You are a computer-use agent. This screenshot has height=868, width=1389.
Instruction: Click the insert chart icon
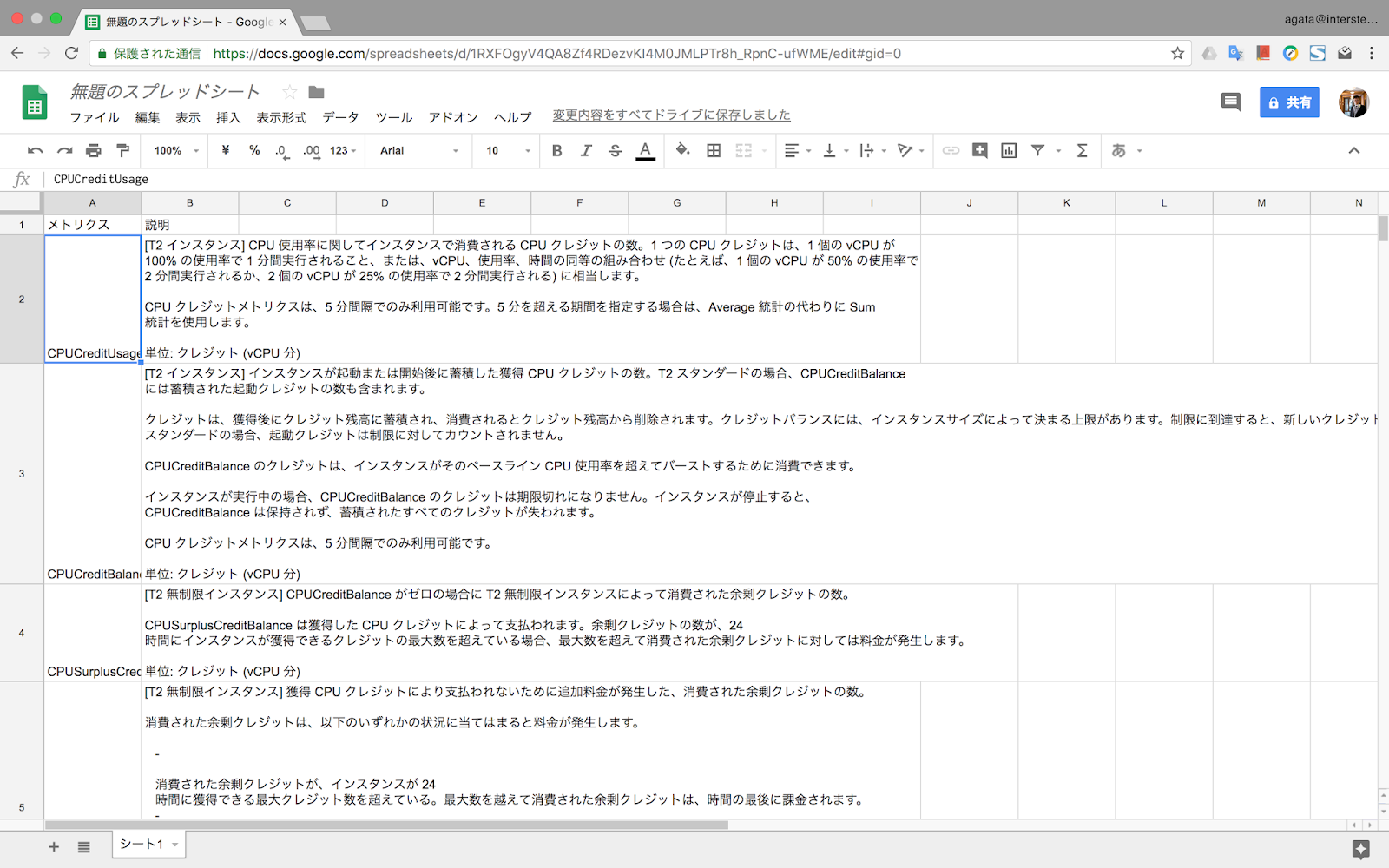tap(1009, 151)
